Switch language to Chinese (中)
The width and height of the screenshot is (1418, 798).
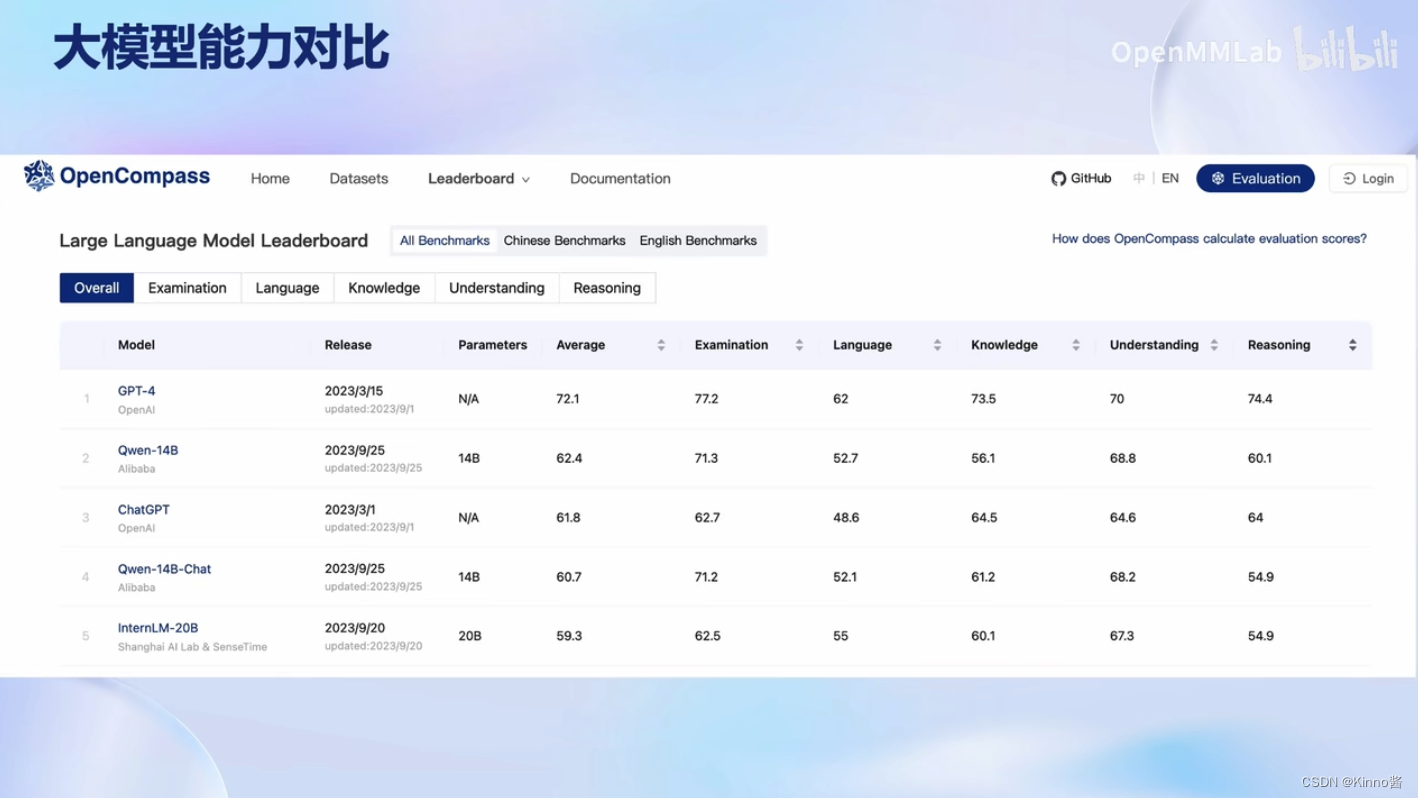tap(1138, 178)
